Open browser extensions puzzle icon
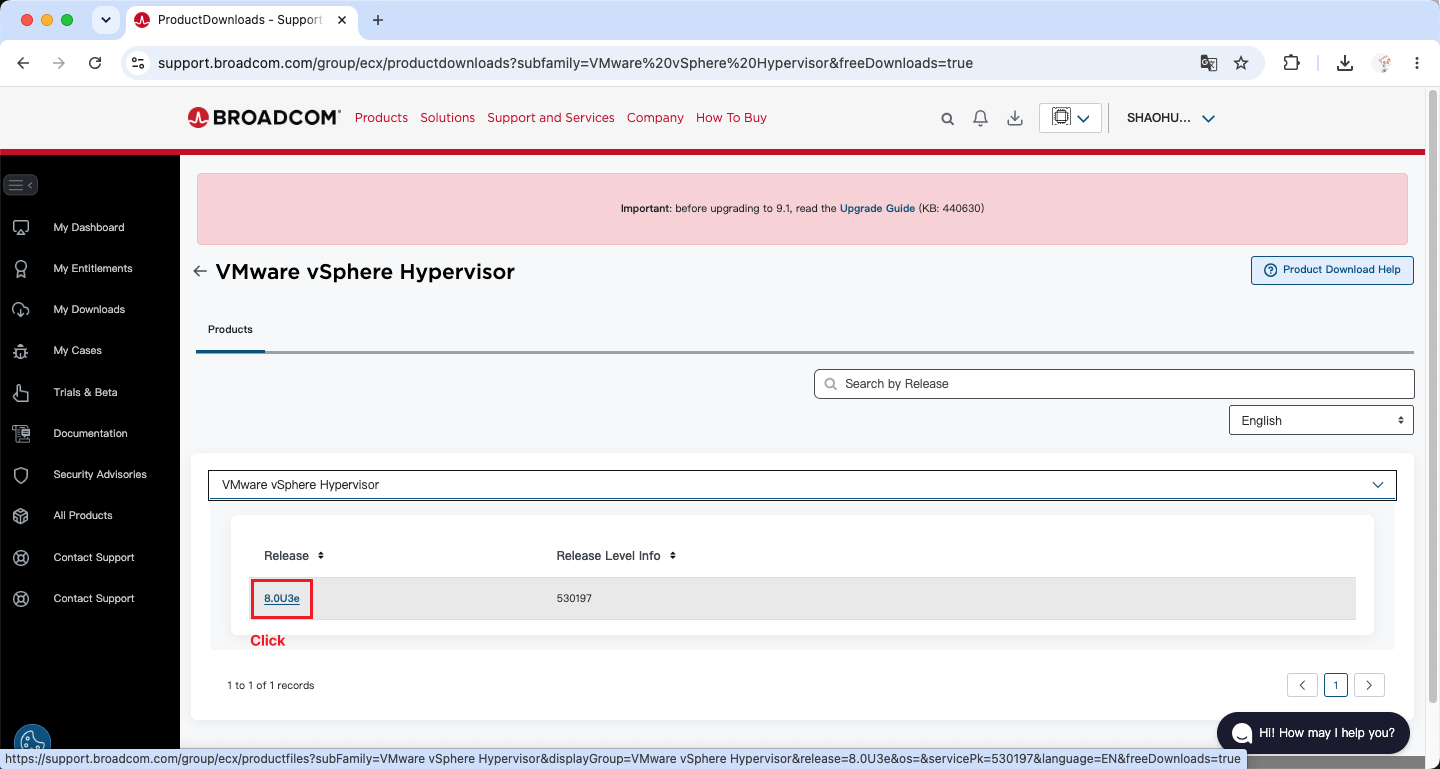The width and height of the screenshot is (1440, 769). click(1291, 63)
